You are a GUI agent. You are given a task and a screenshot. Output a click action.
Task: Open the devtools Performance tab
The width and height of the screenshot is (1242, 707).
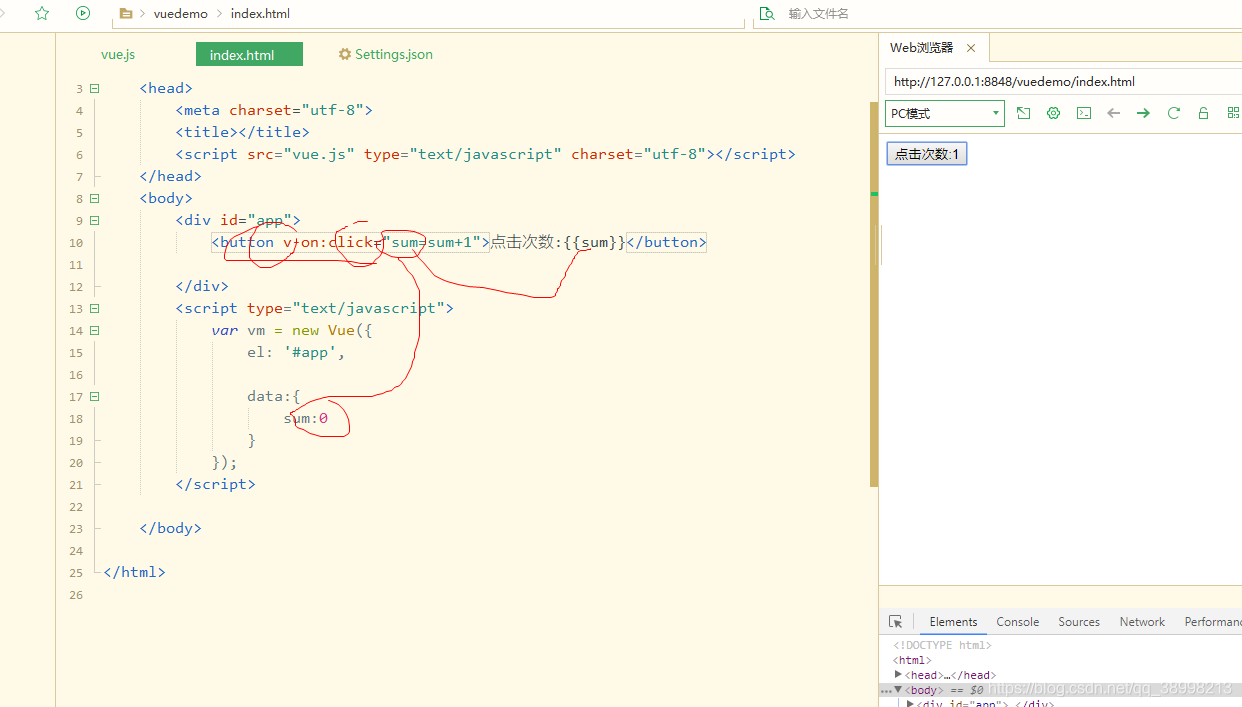tap(1213, 621)
